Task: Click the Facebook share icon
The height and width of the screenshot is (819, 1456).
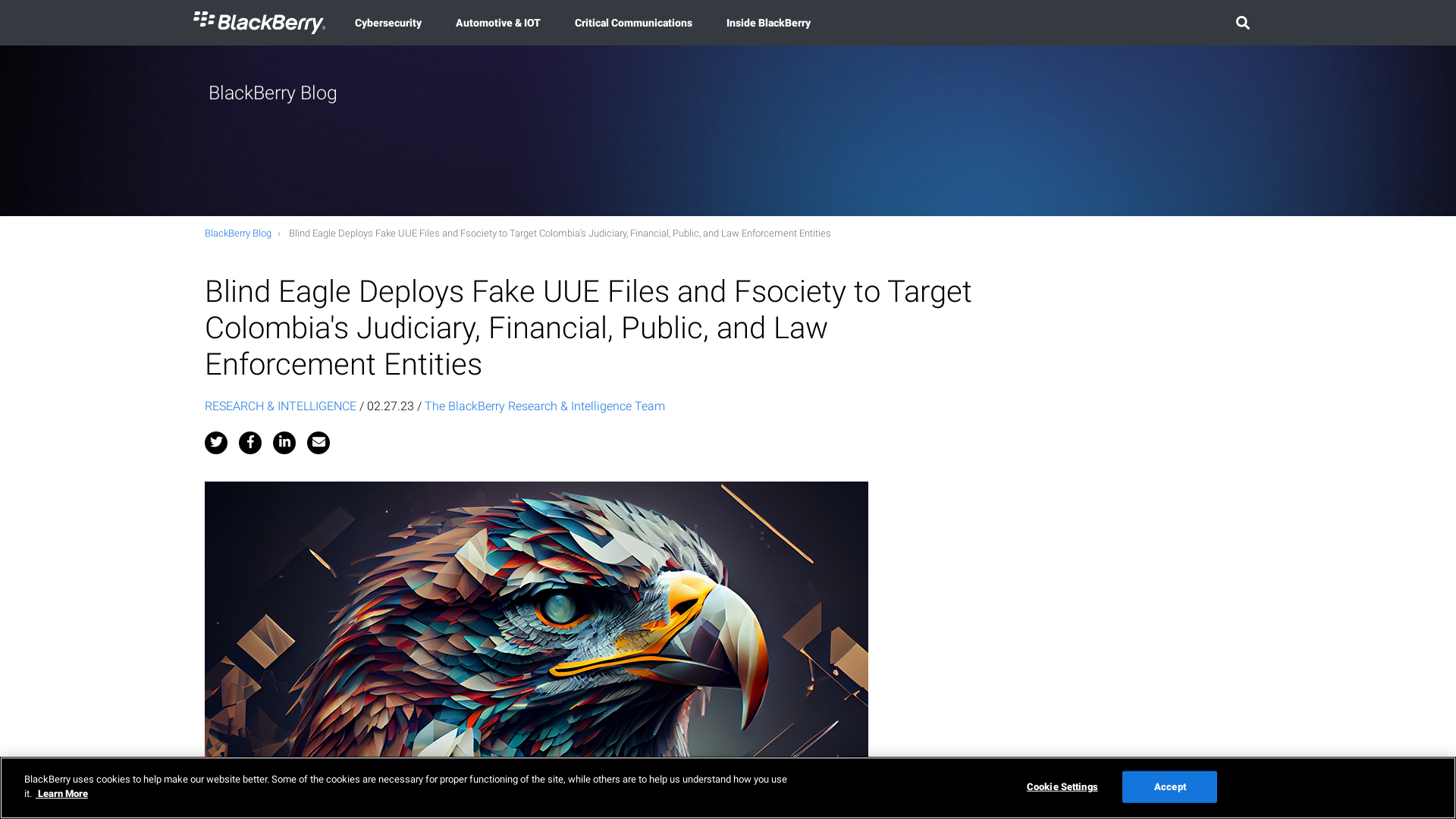Action: (250, 442)
